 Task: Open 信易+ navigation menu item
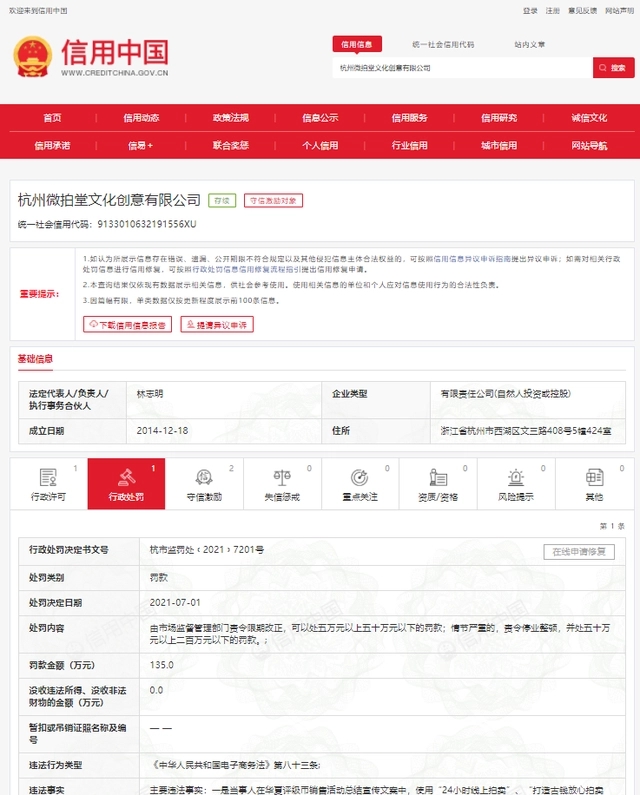click(140, 146)
